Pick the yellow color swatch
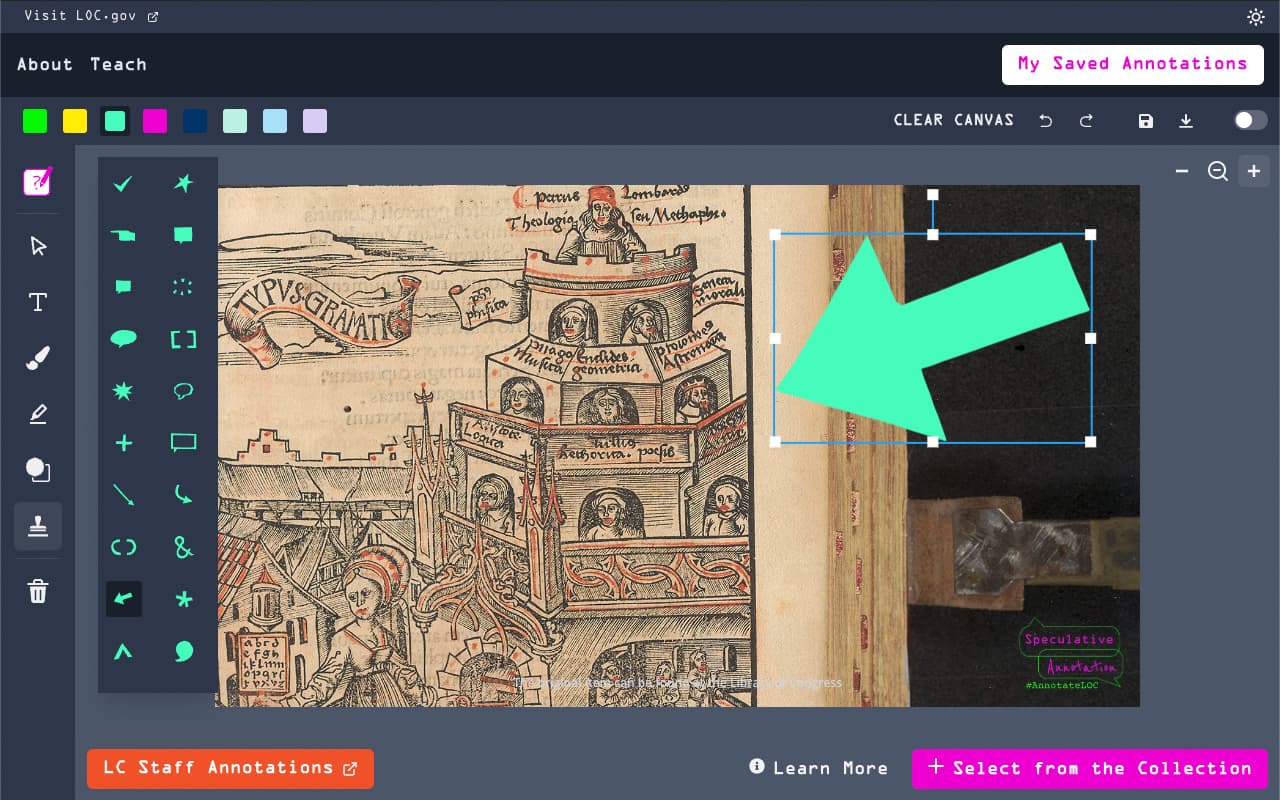This screenshot has height=800, width=1280. point(74,120)
